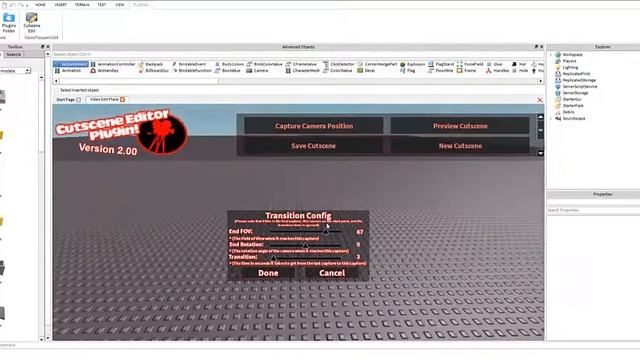Insert a FloorWire object
640x360 pixels.
441,71
